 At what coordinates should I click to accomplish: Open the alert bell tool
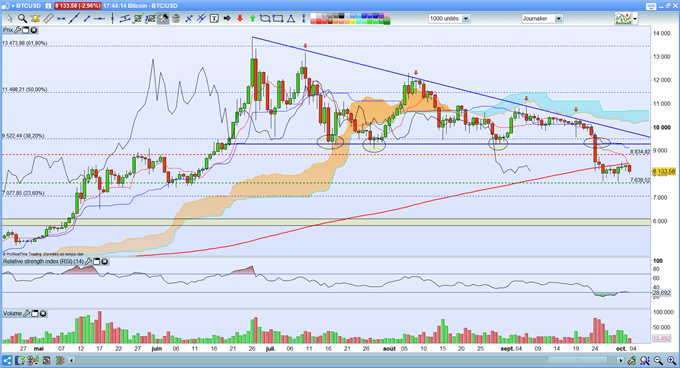35,19
